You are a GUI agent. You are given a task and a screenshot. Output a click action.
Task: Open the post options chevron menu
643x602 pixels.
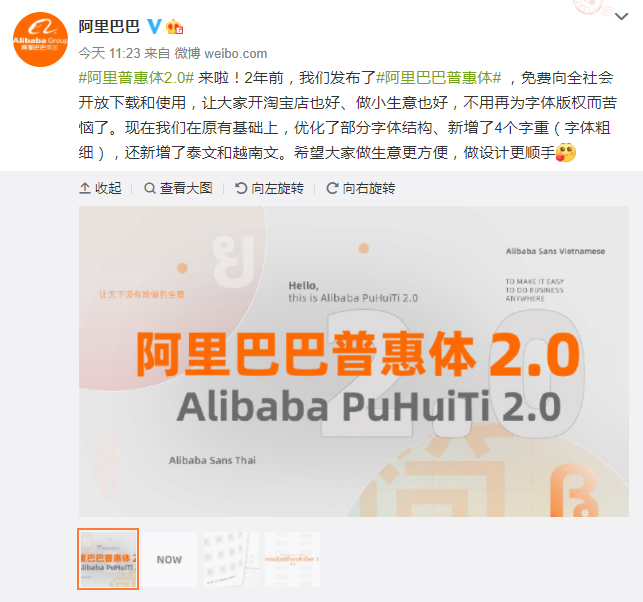point(622,16)
